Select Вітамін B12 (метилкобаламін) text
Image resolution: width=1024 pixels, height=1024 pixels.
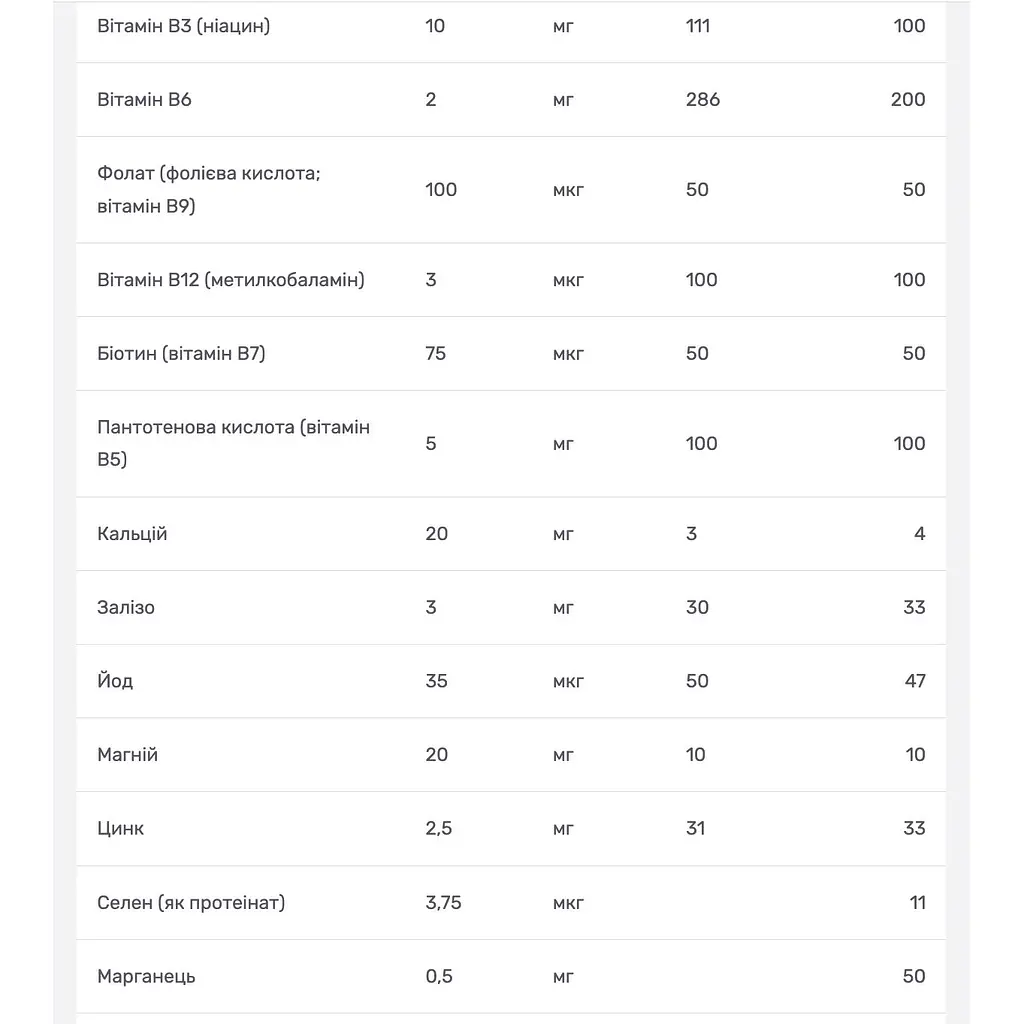pos(231,280)
